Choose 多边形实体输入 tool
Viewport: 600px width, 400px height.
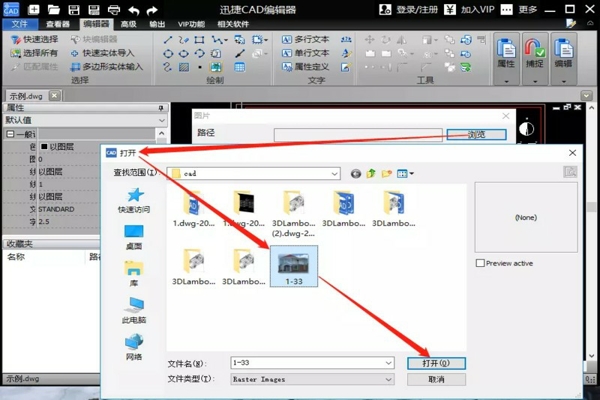(107, 67)
